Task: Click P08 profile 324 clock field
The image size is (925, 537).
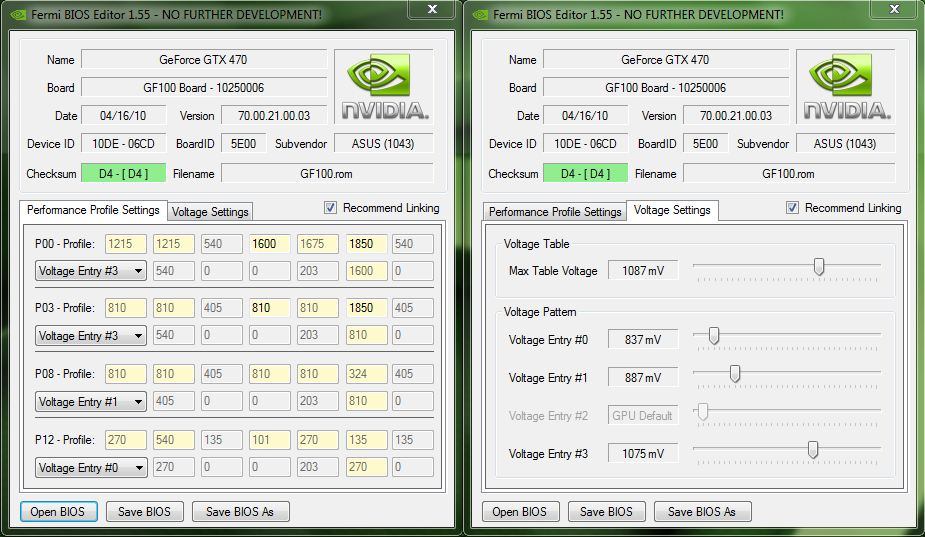Action: pyautogui.click(x=366, y=374)
